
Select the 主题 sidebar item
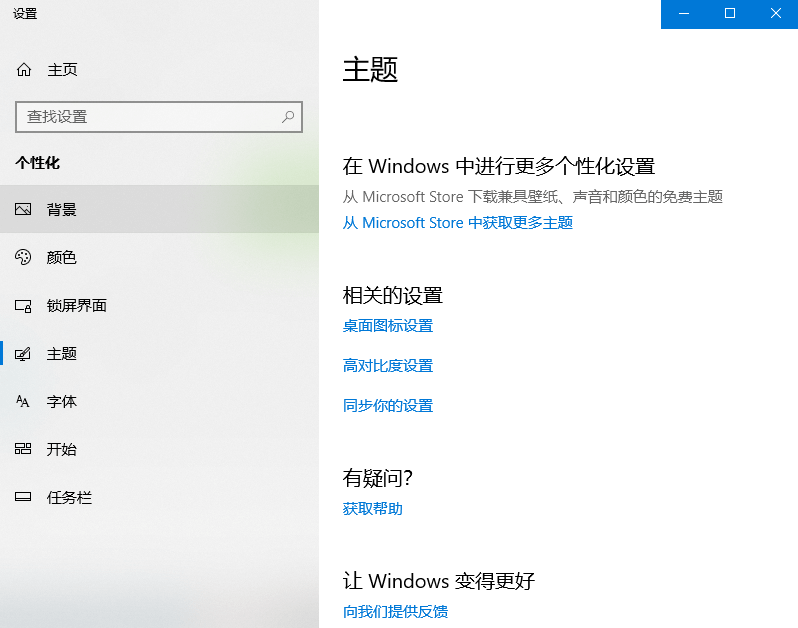(x=159, y=353)
